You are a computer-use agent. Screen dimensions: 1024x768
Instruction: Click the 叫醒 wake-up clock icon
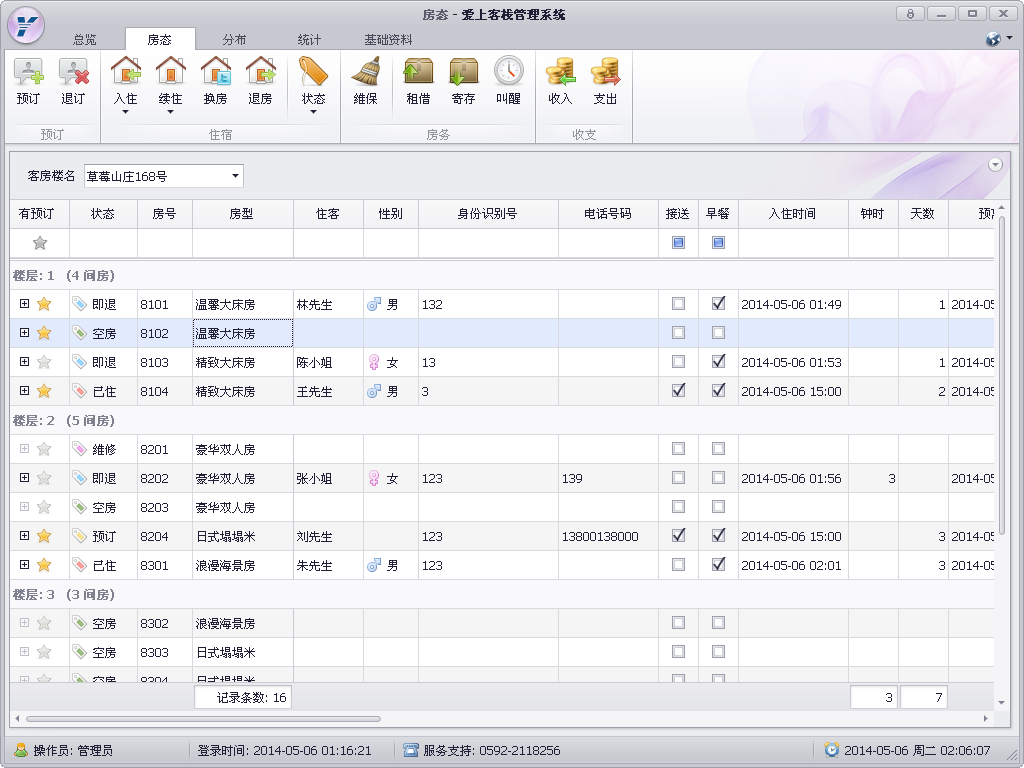coord(508,73)
